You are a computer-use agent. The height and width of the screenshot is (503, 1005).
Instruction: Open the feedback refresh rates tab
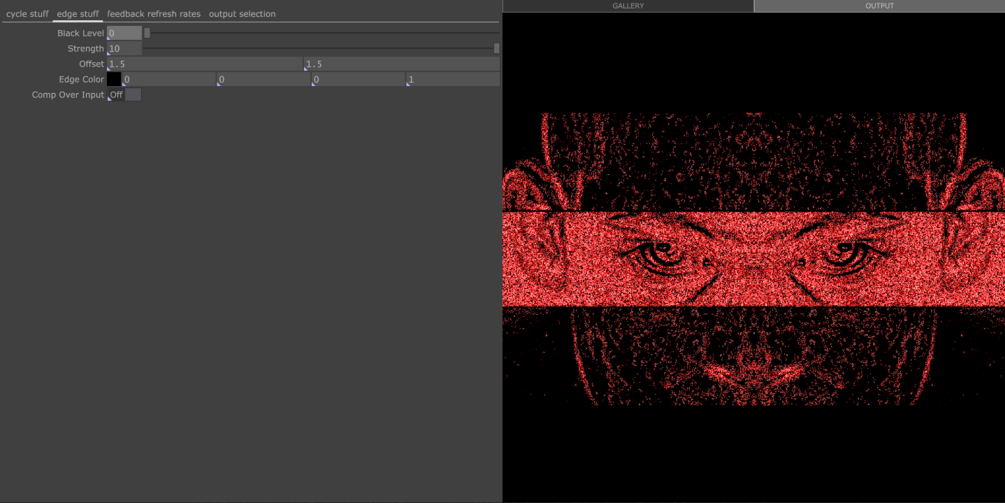154,13
